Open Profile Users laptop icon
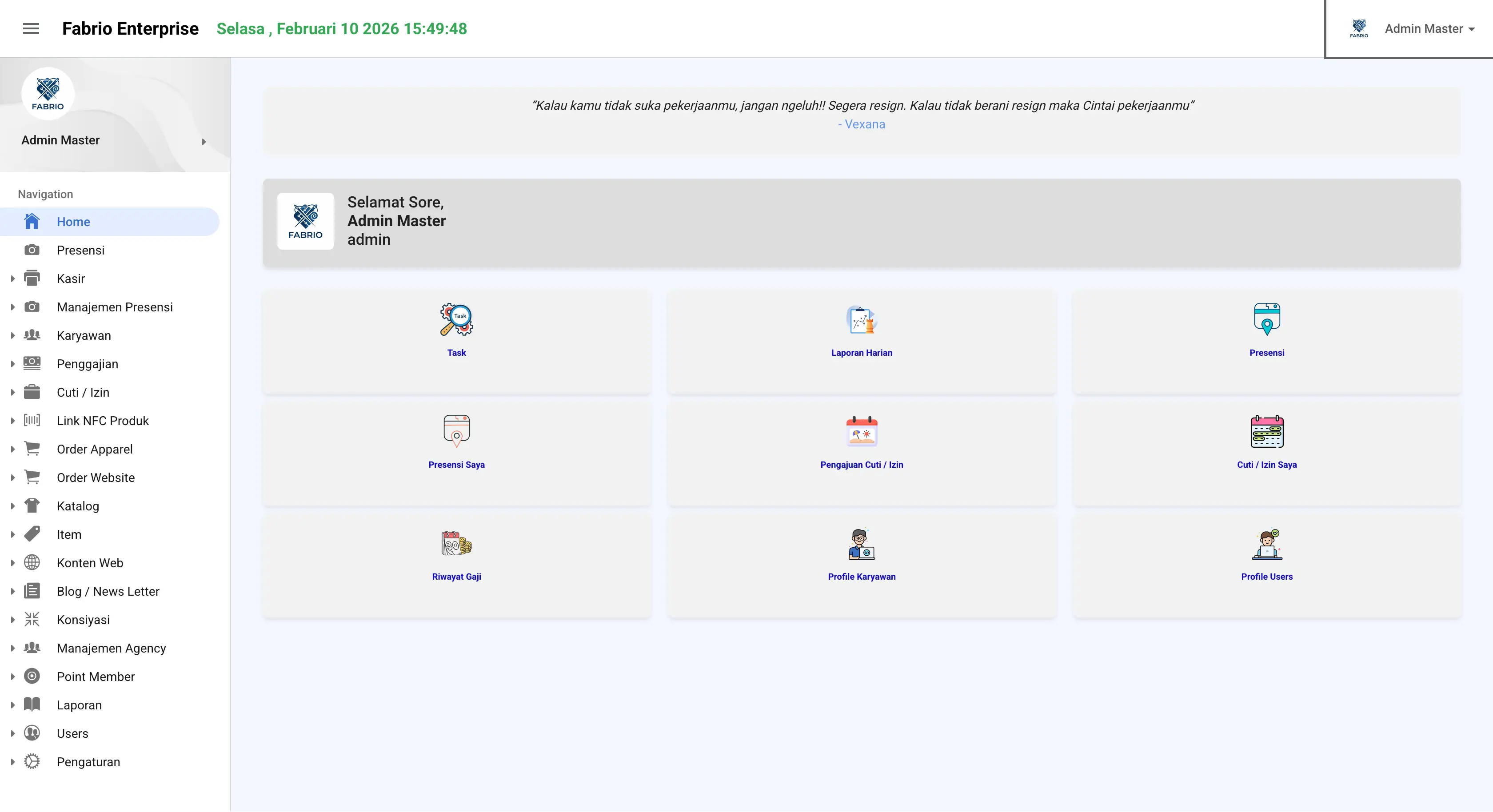This screenshot has height=812, width=1493. click(x=1266, y=543)
